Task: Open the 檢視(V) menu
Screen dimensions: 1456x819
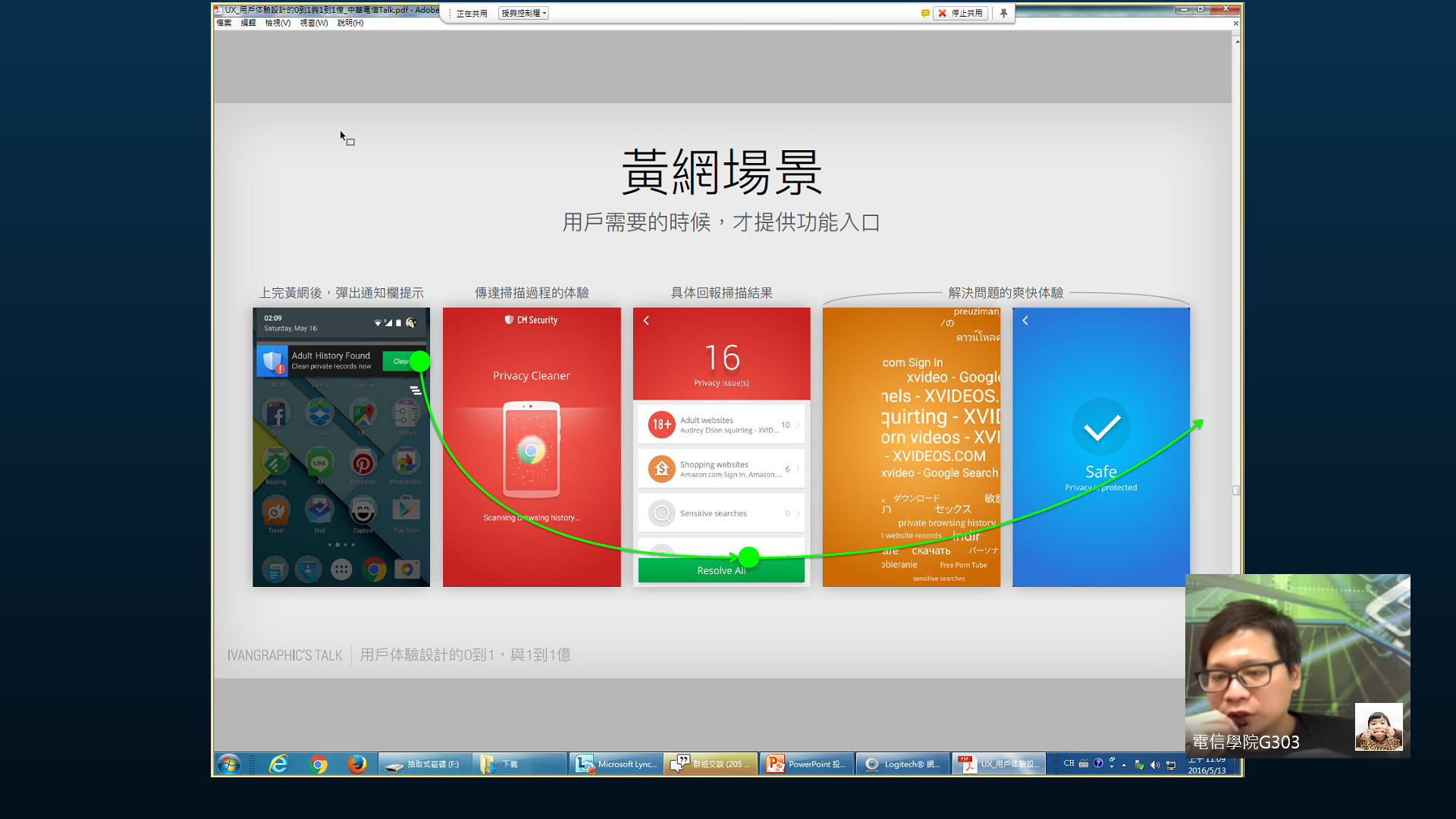Action: coord(278,23)
